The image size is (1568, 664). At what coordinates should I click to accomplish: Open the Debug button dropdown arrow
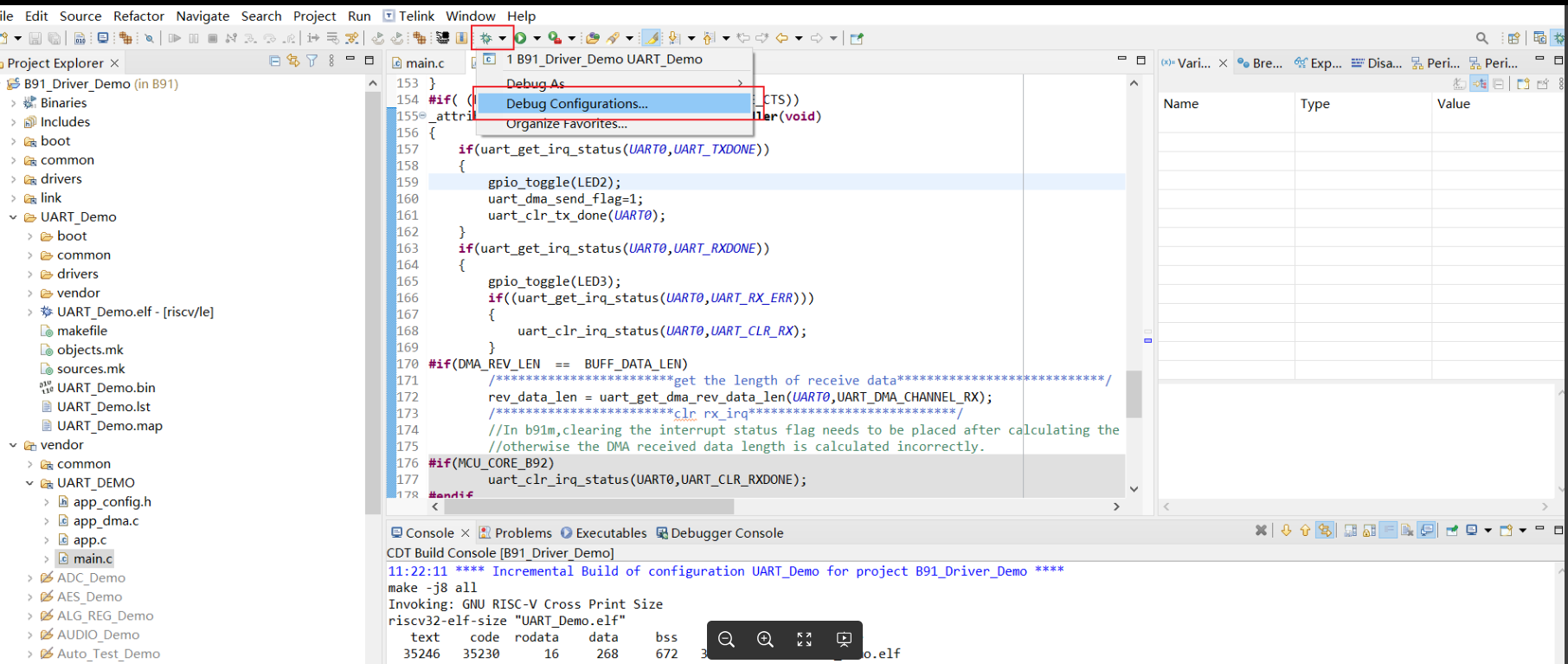(x=502, y=38)
